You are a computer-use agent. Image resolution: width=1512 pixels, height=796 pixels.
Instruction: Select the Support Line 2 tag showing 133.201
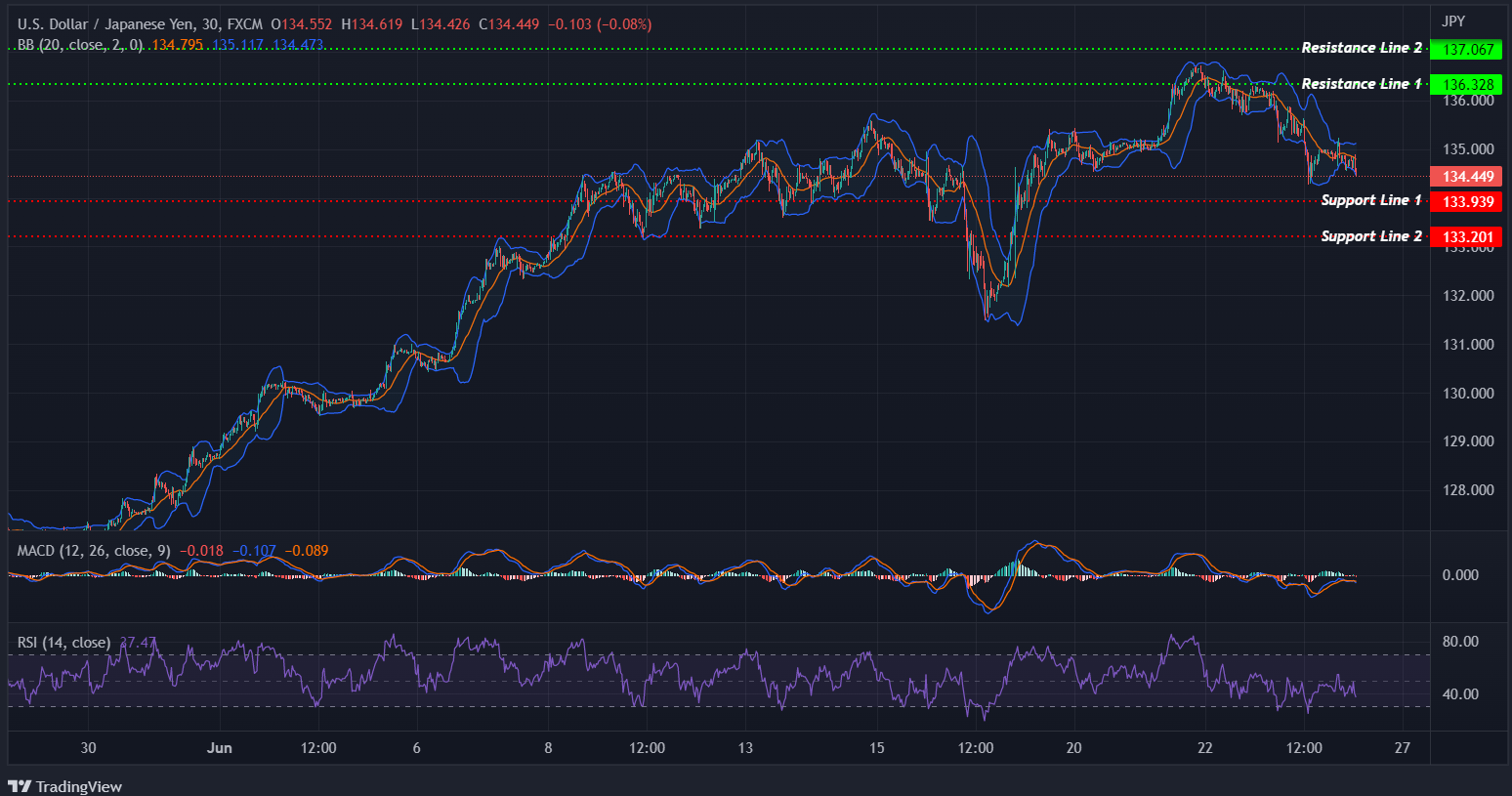[x=1466, y=236]
